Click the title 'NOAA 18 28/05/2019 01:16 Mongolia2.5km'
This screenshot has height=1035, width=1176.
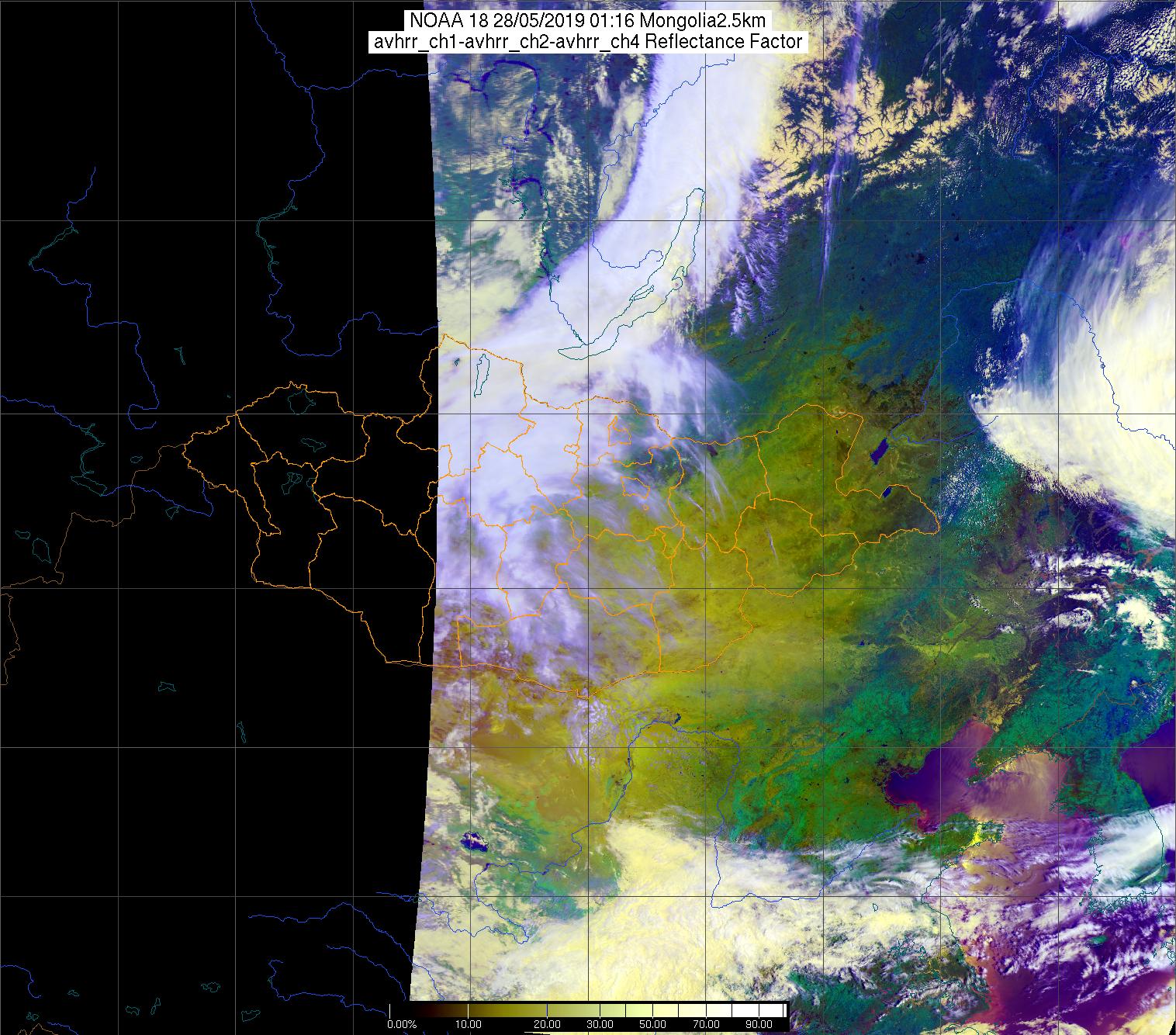588,21
